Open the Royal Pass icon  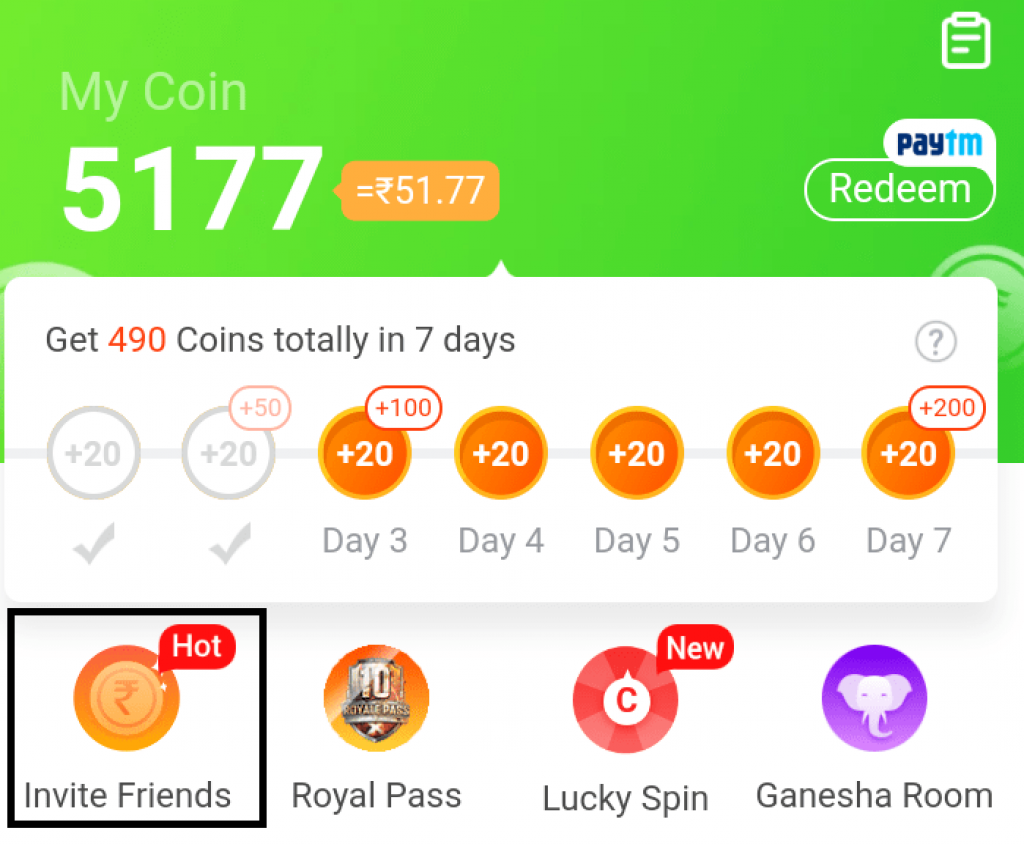(x=376, y=698)
